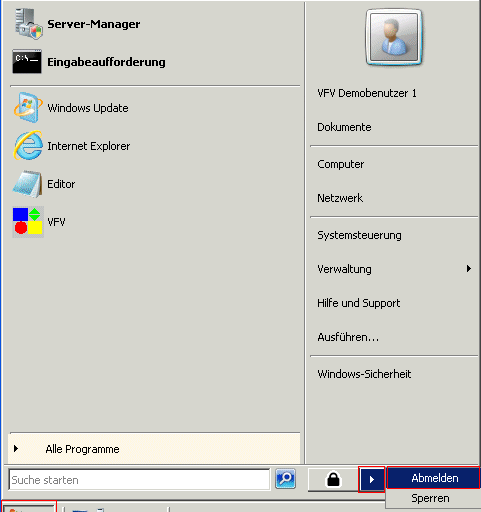Image resolution: width=481 pixels, height=512 pixels.
Task: Open Server-Manager from the pinned icon
Action: (x=28, y=24)
